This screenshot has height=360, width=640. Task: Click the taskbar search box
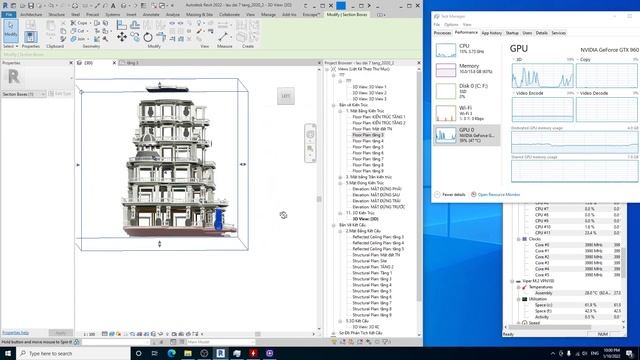pyautogui.click(x=73, y=353)
